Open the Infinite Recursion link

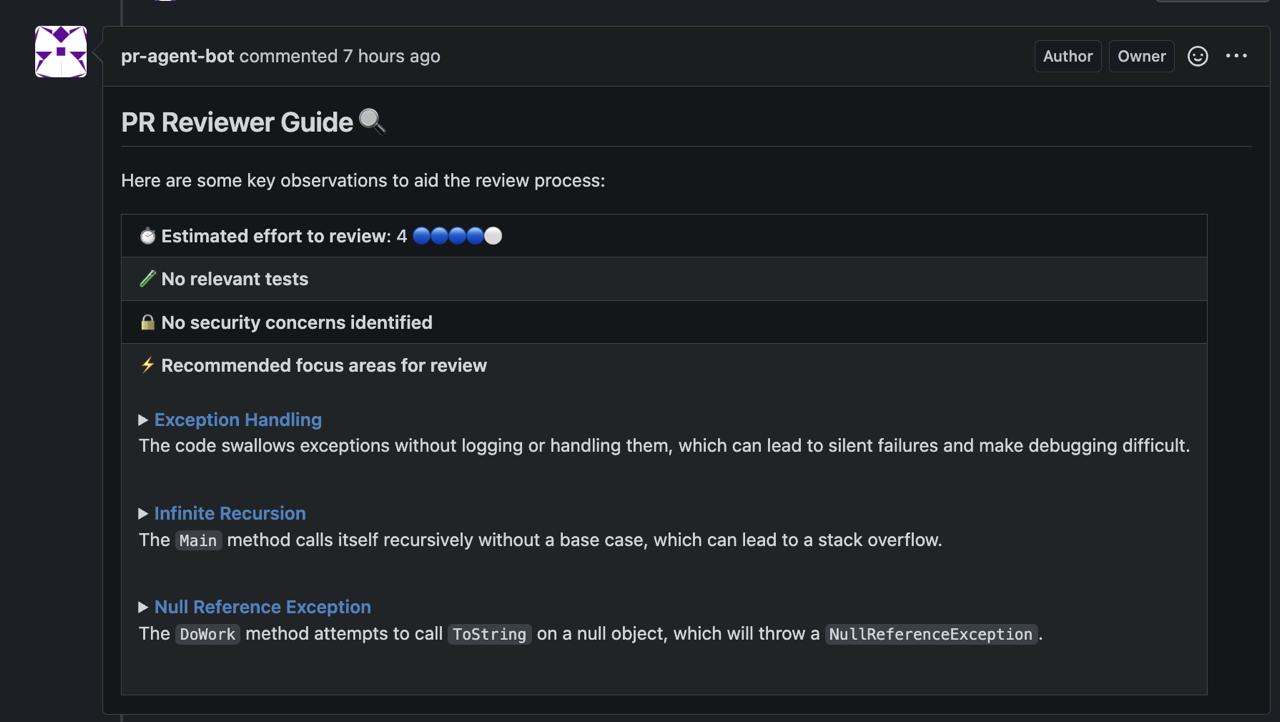(230, 514)
